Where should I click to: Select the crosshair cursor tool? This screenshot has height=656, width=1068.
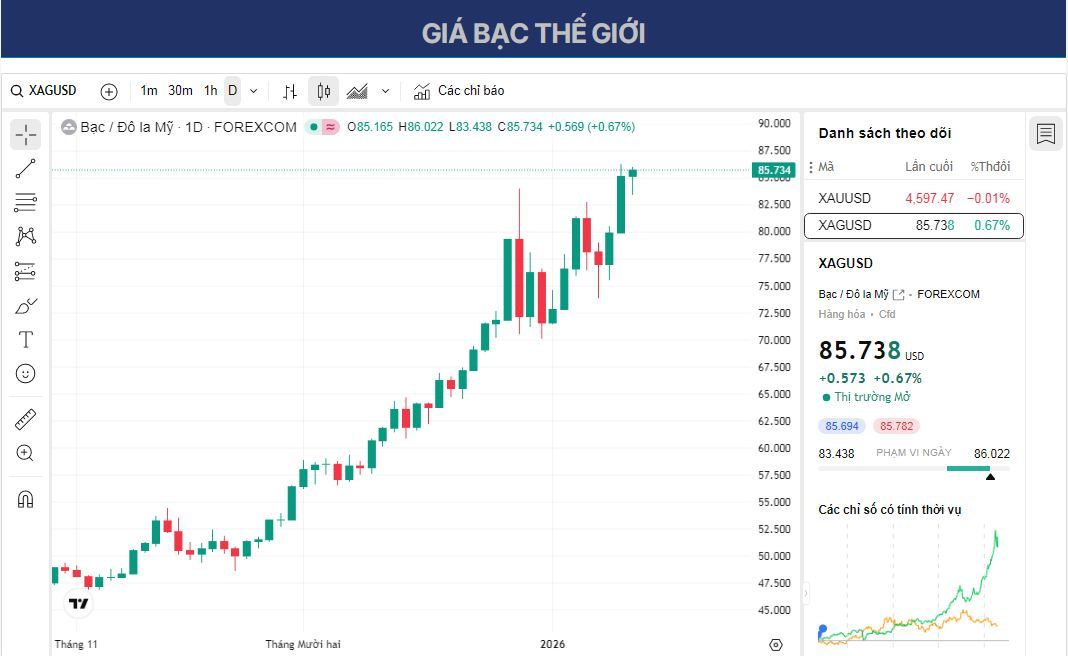25,133
